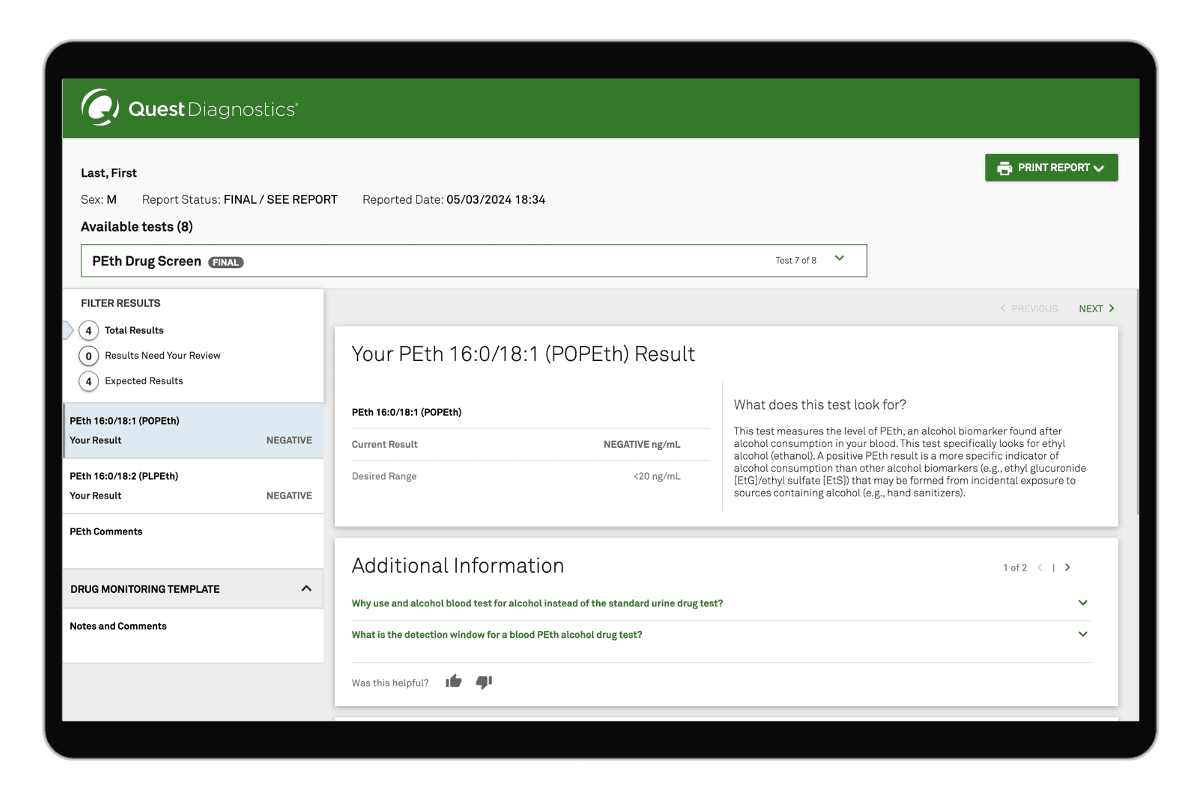
Task: Click the PREVIOUS result link
Action: [1029, 309]
